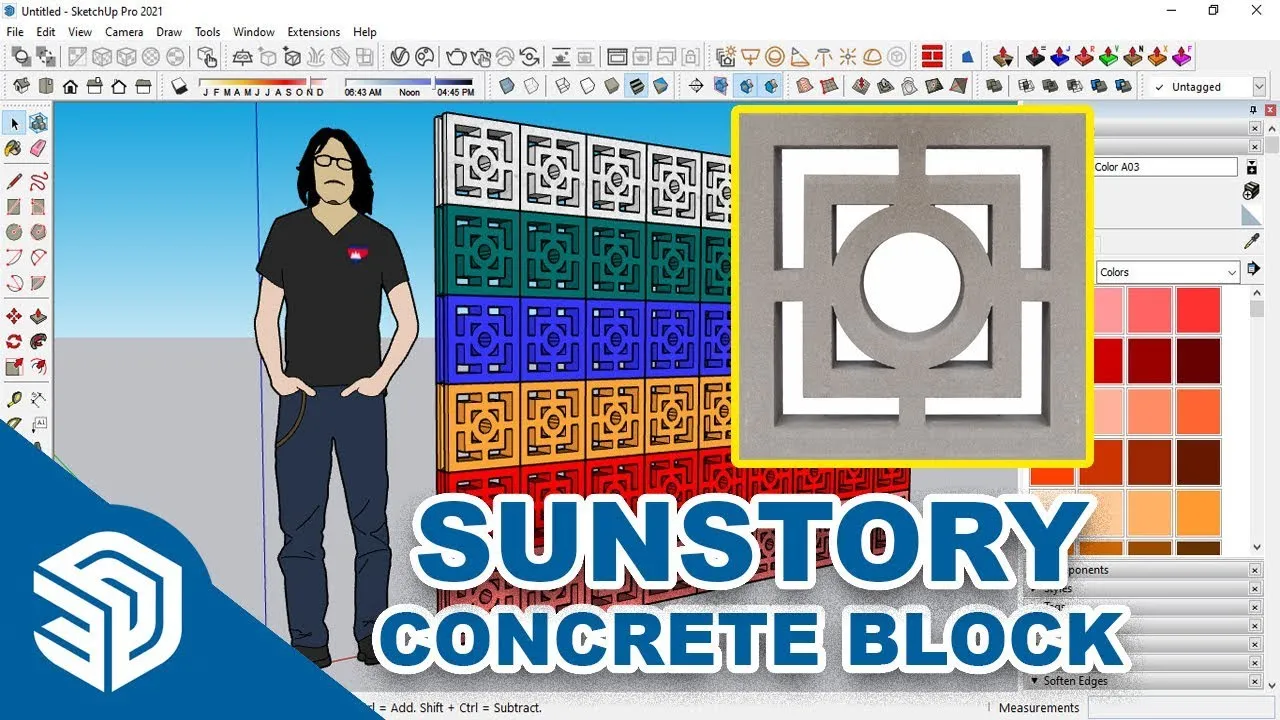Add a V-Ray sphere light
Viewport: 1280px width, 720px height.
click(x=775, y=57)
